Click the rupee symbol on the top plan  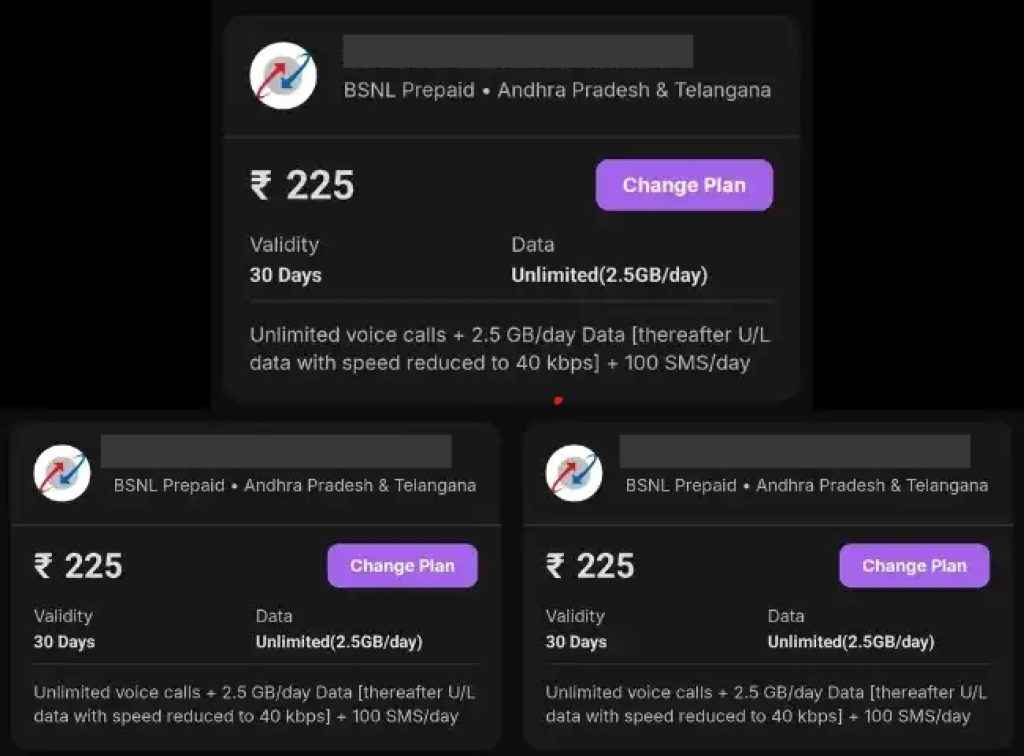tap(259, 185)
